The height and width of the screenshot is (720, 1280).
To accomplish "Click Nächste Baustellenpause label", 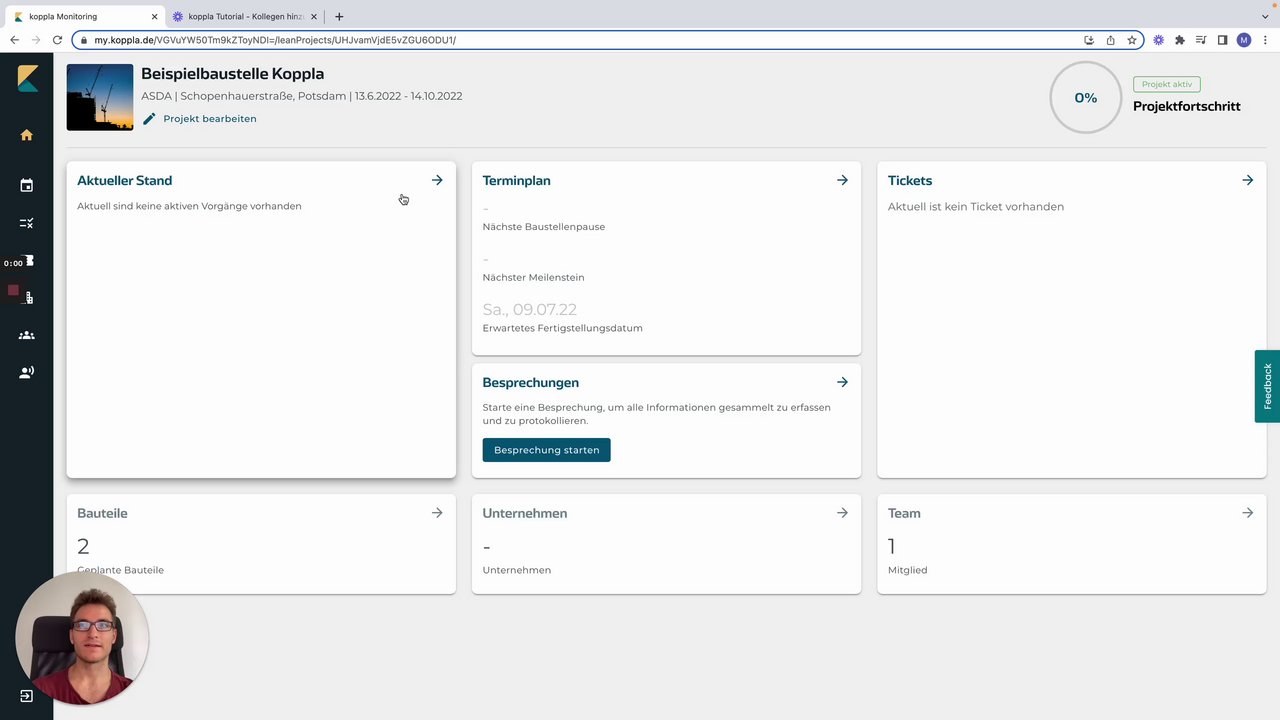I will (x=543, y=227).
